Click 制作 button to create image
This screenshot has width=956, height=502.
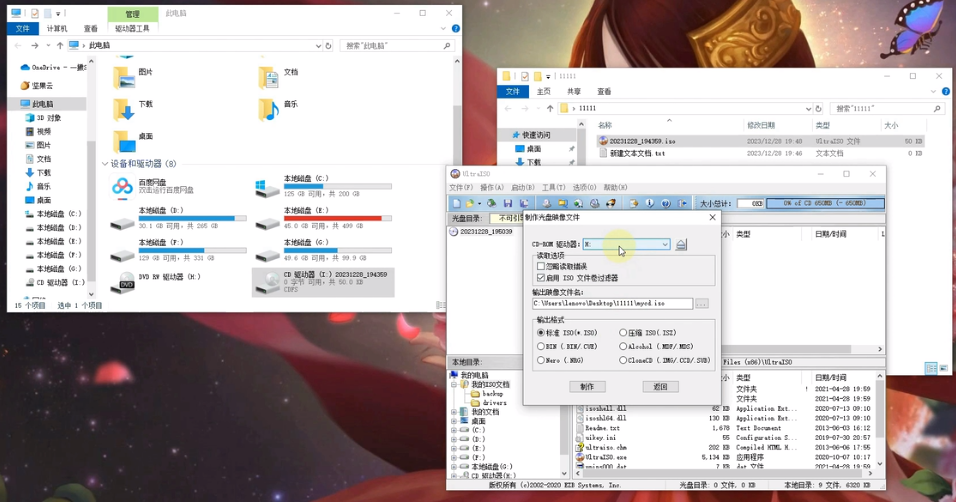[x=587, y=387]
